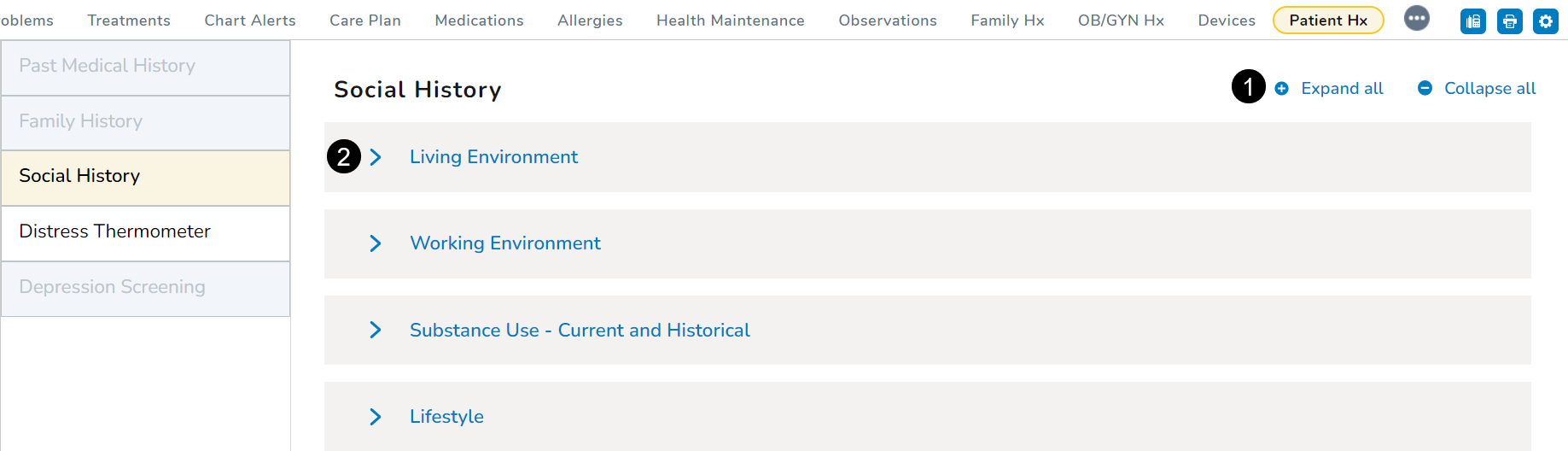Image resolution: width=1568 pixels, height=451 pixels.
Task: Click the Working Environment link
Action: point(505,243)
